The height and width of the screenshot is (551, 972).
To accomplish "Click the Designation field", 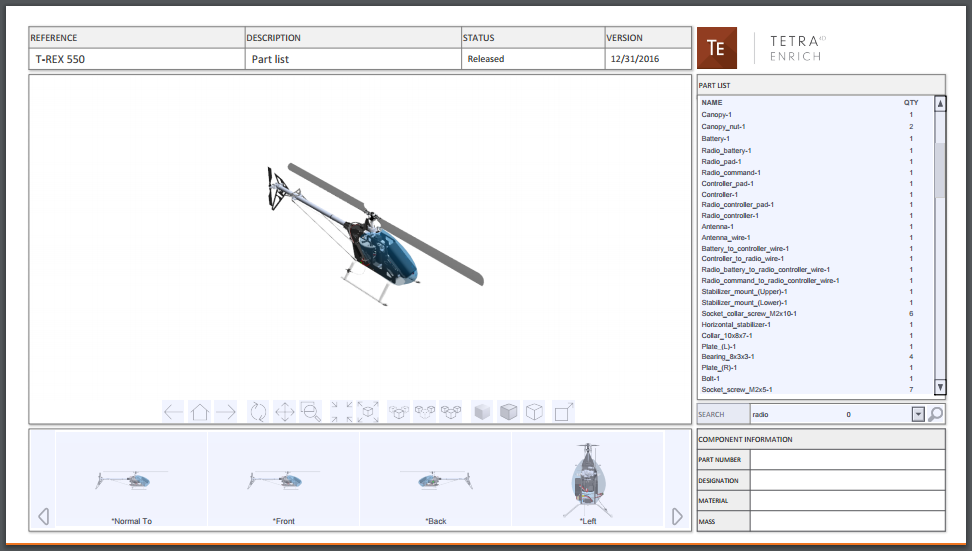I will 847,480.
